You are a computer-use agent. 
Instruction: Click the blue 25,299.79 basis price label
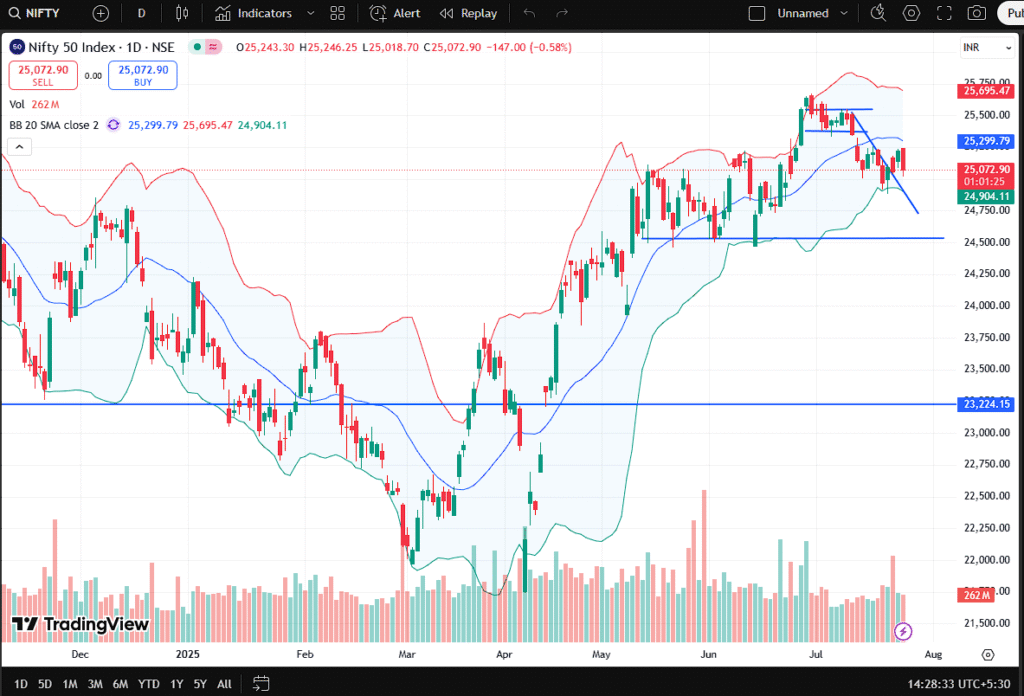pos(986,141)
